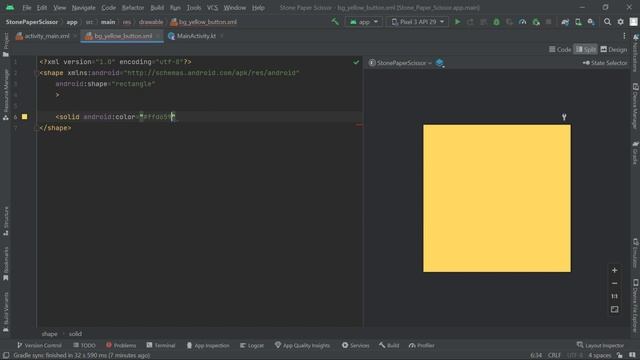Switch editor to Split view mode
This screenshot has height=360, width=640.
pyautogui.click(x=586, y=49)
